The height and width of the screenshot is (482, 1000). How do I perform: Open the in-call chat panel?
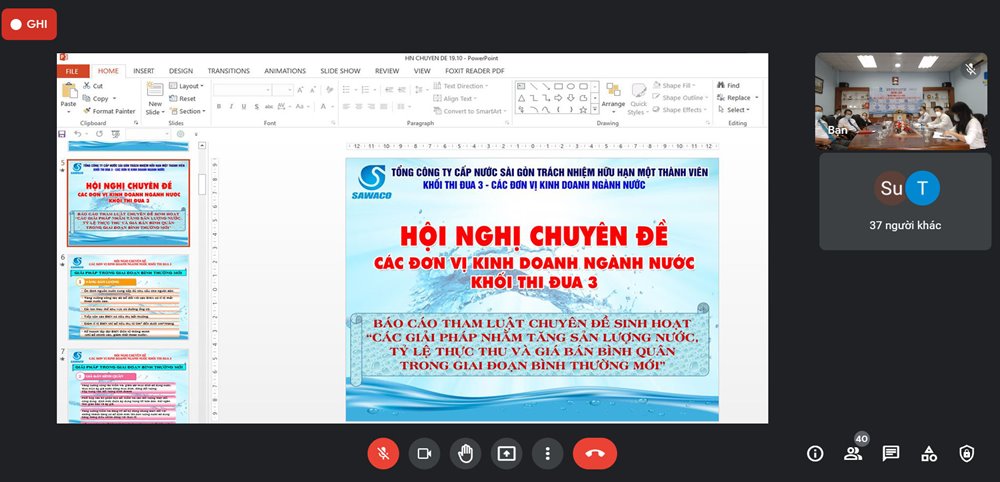click(x=891, y=453)
